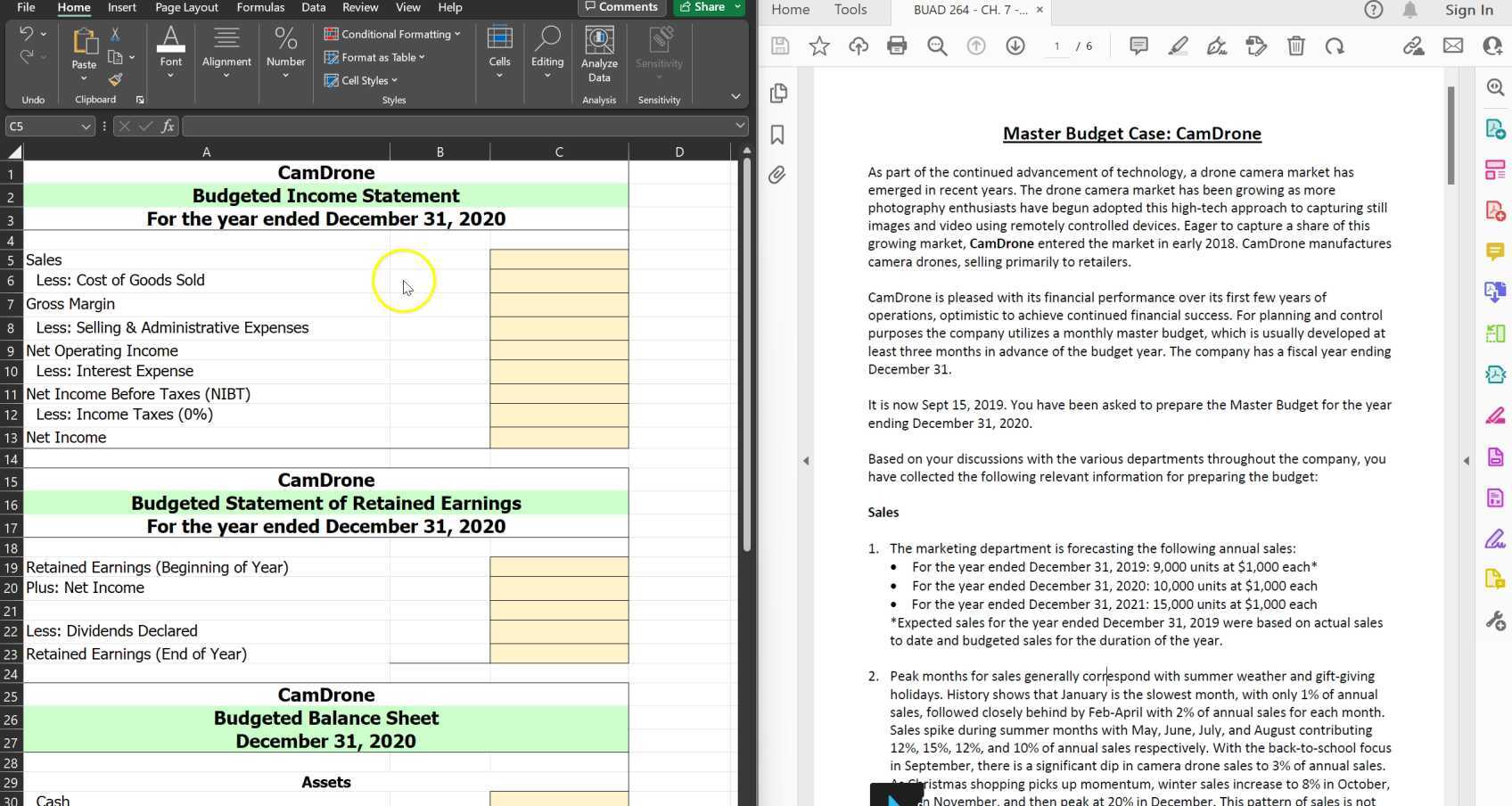1512x806 pixels.
Task: Collapse the Excel ribbon with the chevron
Action: tap(735, 95)
